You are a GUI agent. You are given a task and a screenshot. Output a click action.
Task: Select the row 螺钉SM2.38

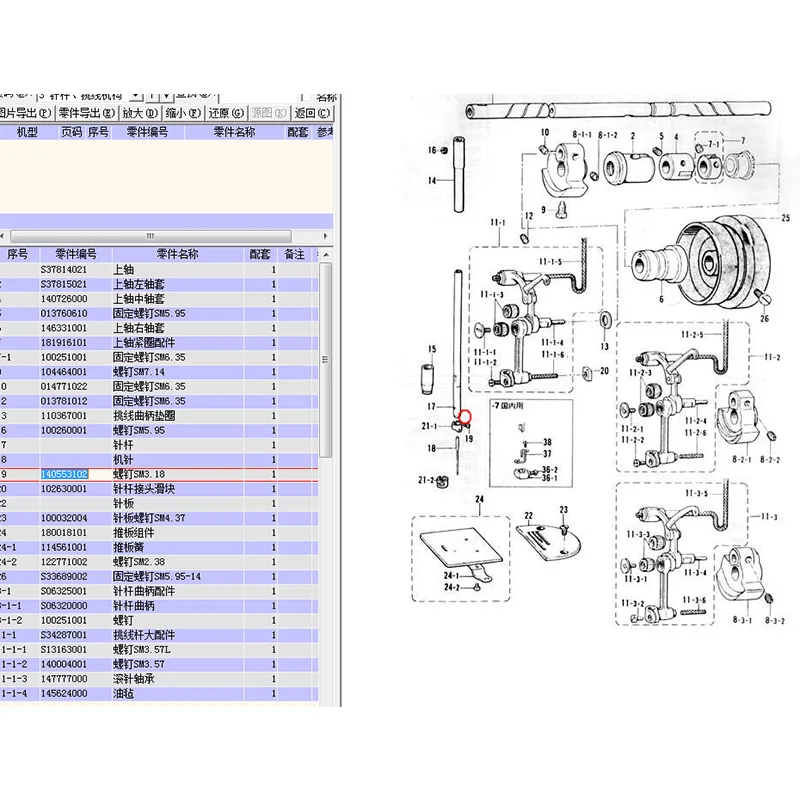click(x=159, y=562)
